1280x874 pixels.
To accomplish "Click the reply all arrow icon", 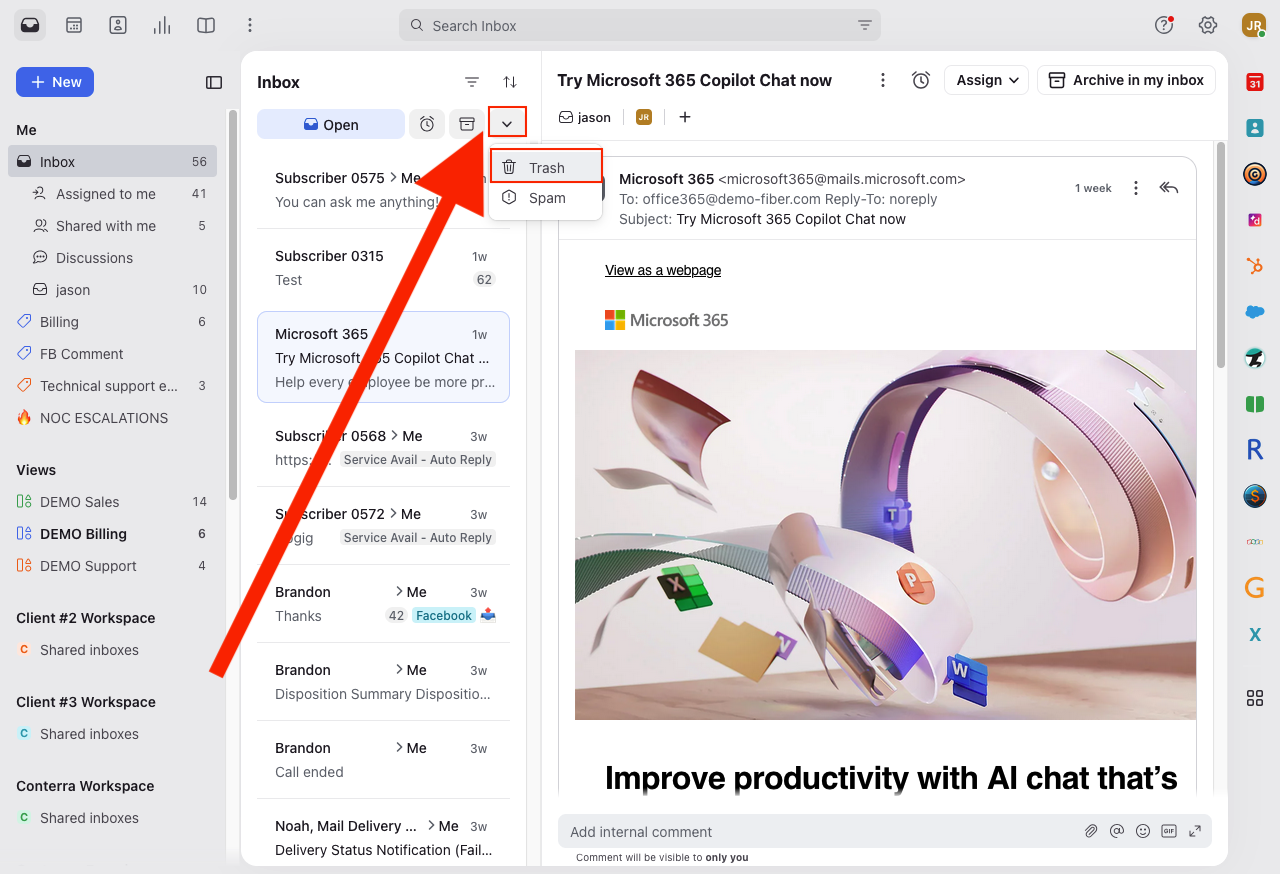I will click(1168, 188).
